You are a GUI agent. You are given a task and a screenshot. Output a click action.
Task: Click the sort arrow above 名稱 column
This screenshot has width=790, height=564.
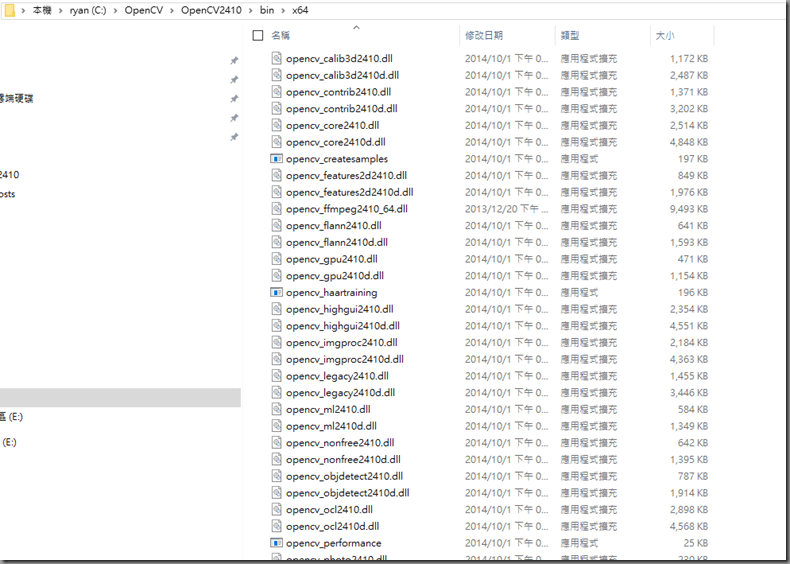pyautogui.click(x=356, y=27)
